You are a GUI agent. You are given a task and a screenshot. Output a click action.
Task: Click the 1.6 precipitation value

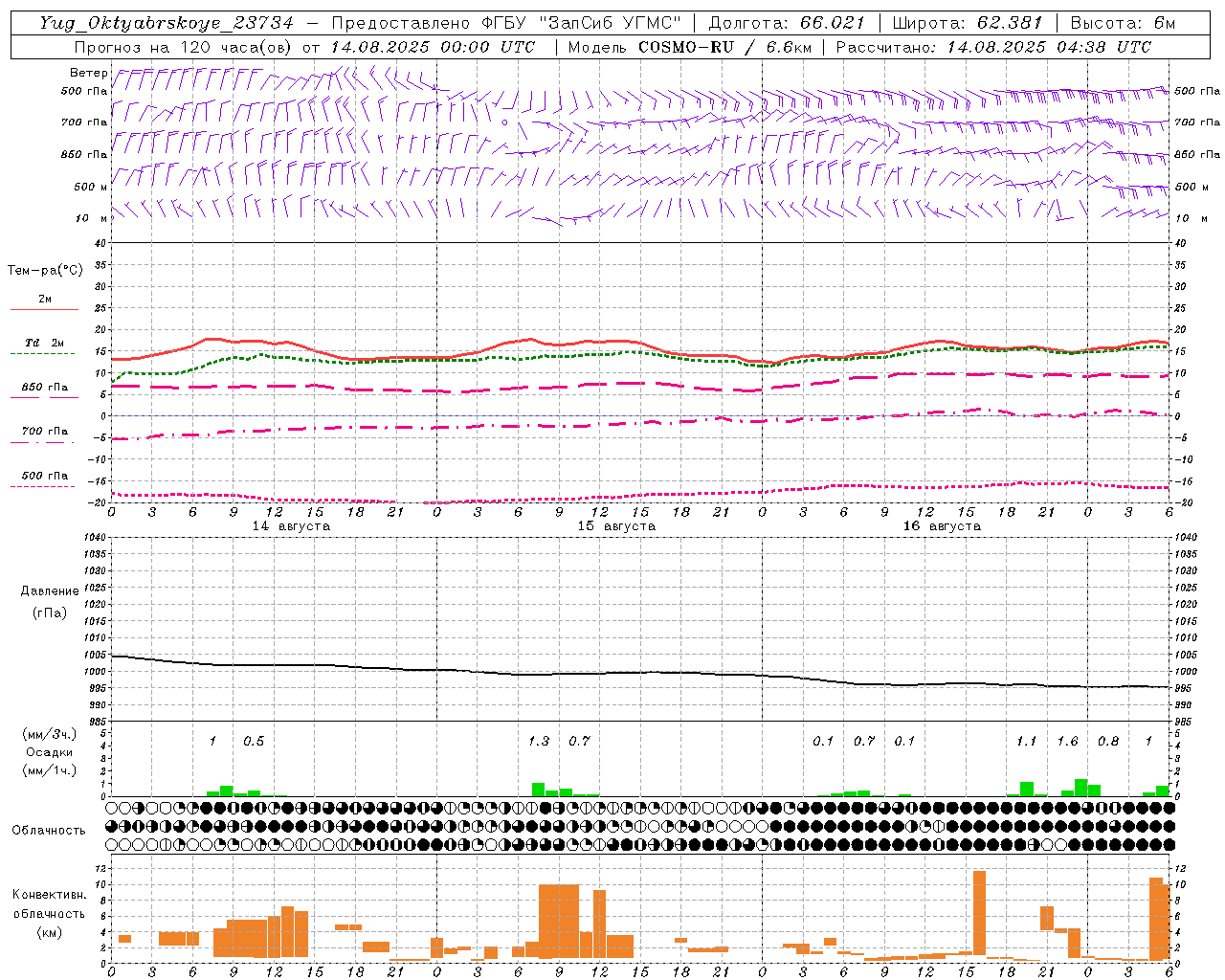pos(1067,742)
